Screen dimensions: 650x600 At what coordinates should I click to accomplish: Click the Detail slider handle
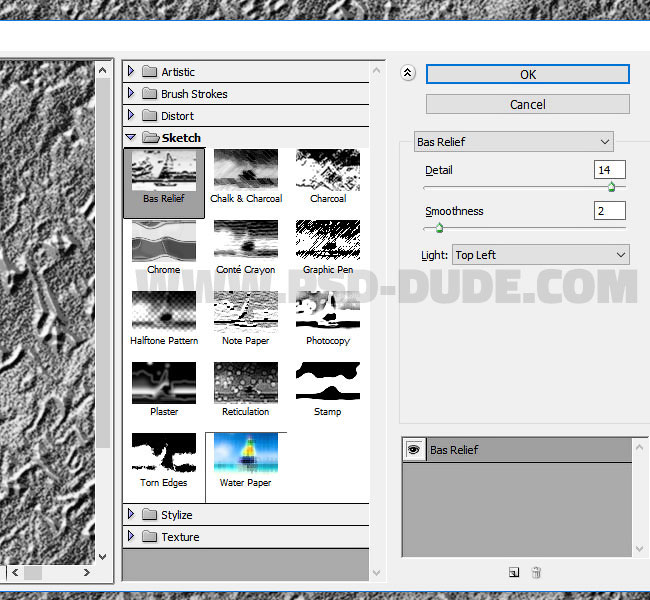point(611,187)
